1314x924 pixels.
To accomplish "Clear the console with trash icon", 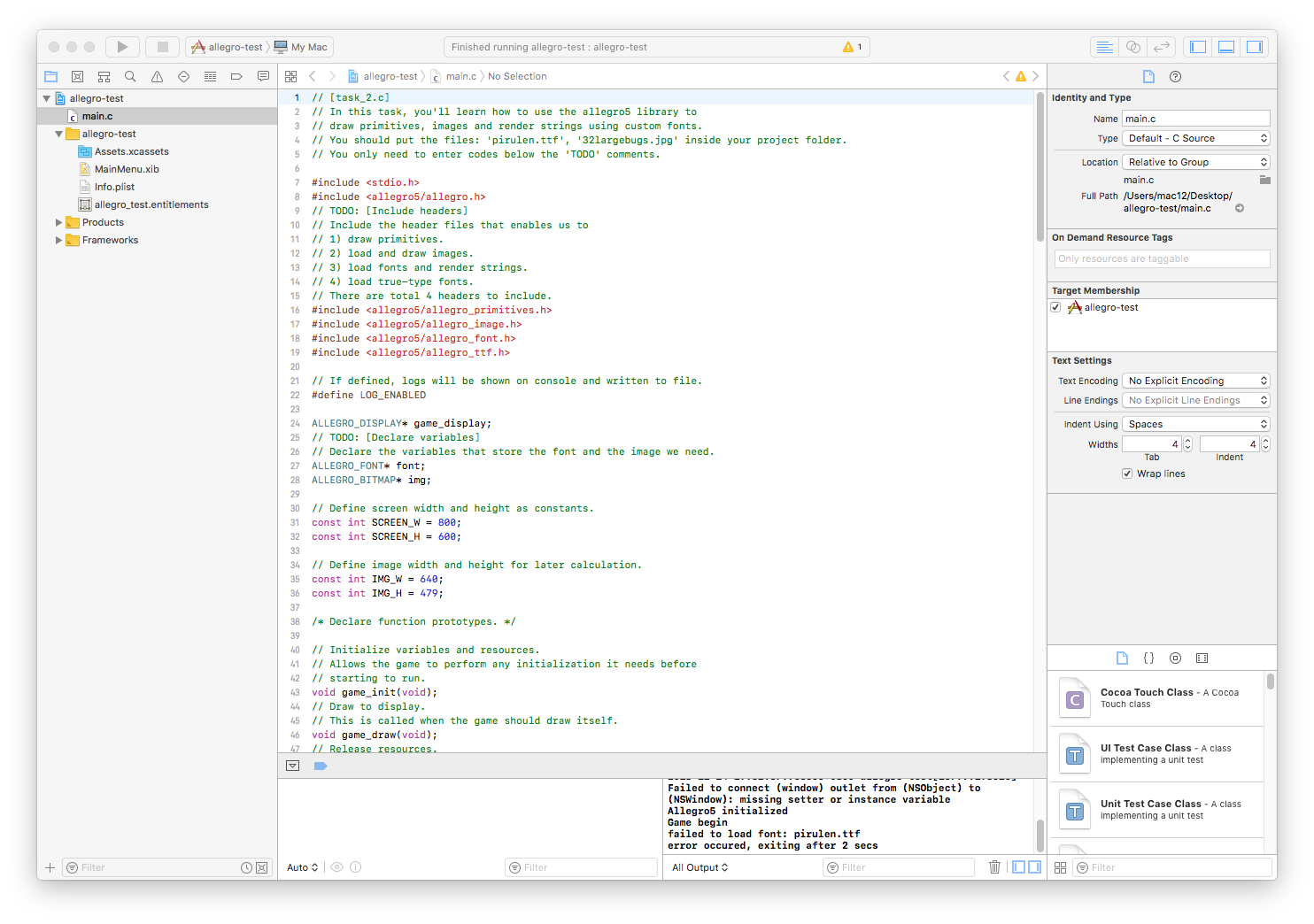I will 994,867.
